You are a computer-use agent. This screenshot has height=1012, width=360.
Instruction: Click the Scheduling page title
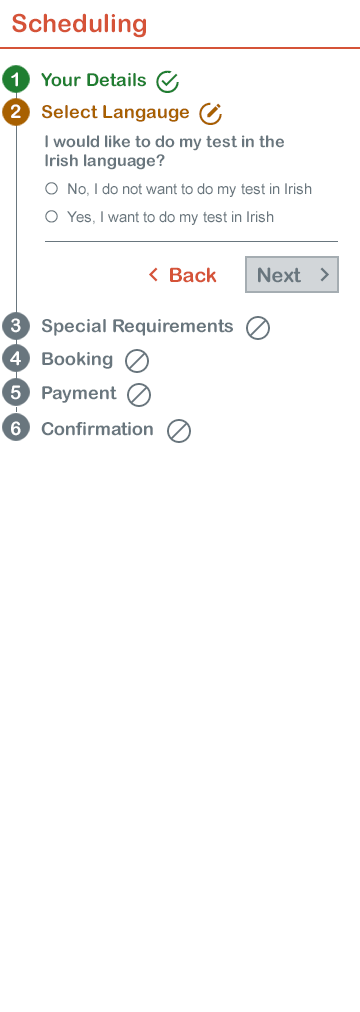point(79,24)
